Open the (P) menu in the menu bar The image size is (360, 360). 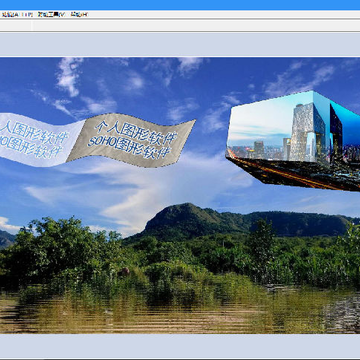(28, 14)
